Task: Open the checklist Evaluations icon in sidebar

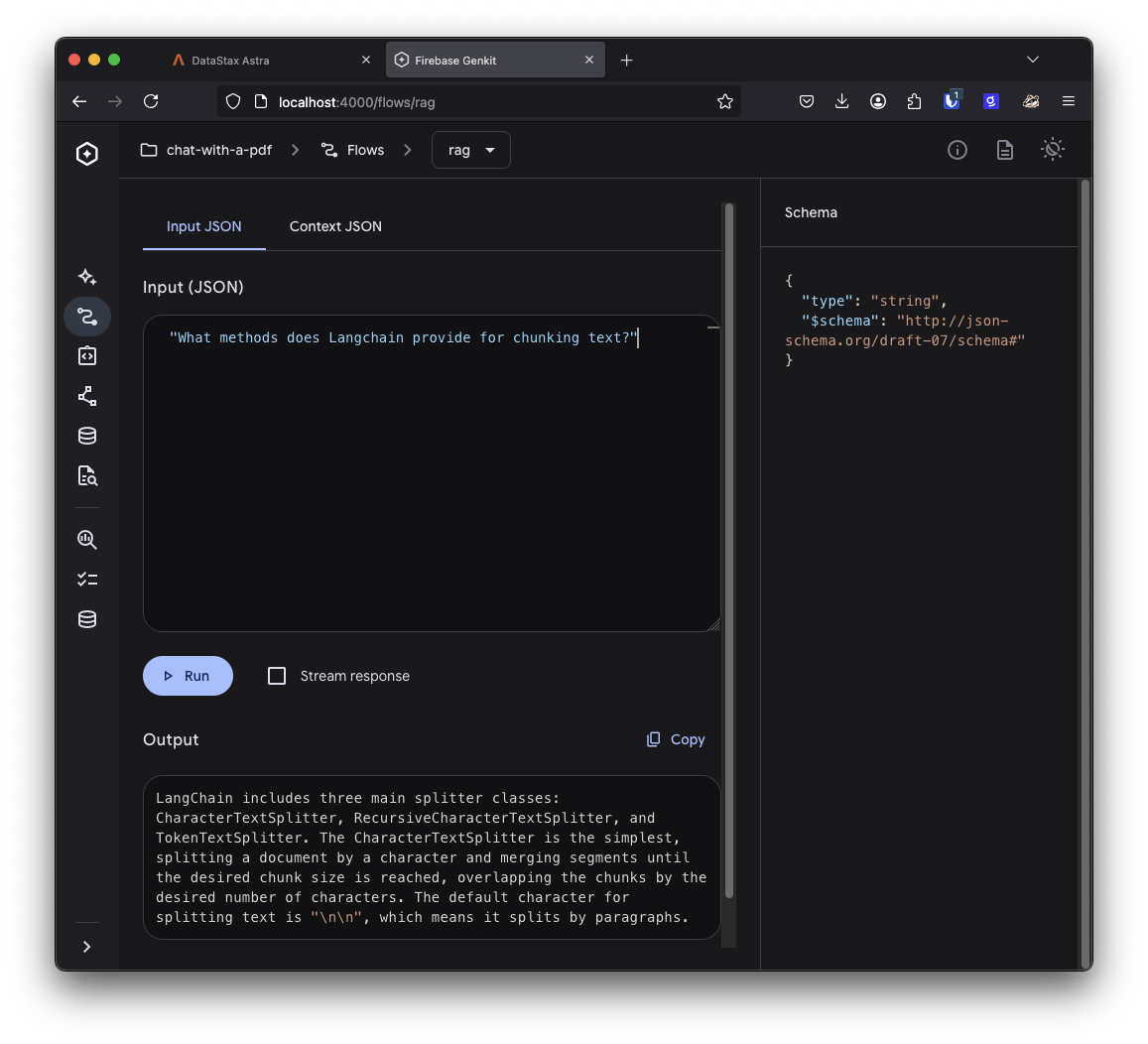Action: pos(87,580)
